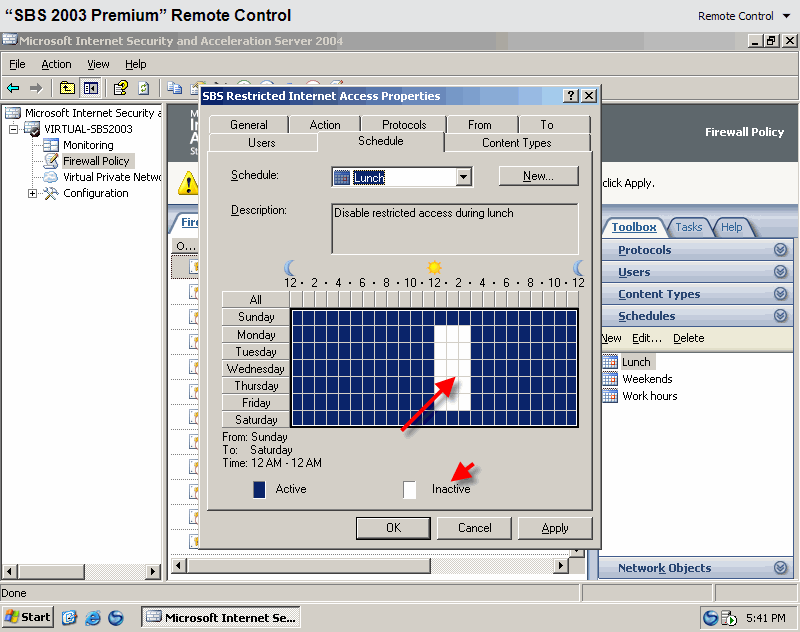This screenshot has height=632, width=800.
Task: Click the Weekends schedule icon in Toolbox
Action: coord(610,378)
